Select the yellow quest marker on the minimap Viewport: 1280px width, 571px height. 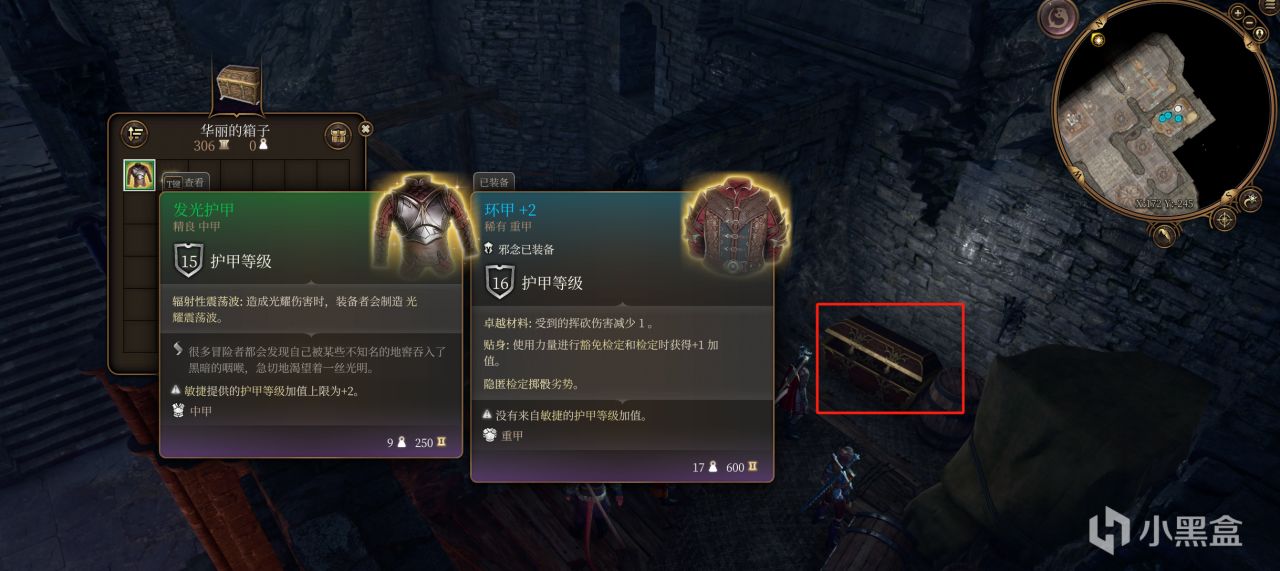click(x=1098, y=39)
